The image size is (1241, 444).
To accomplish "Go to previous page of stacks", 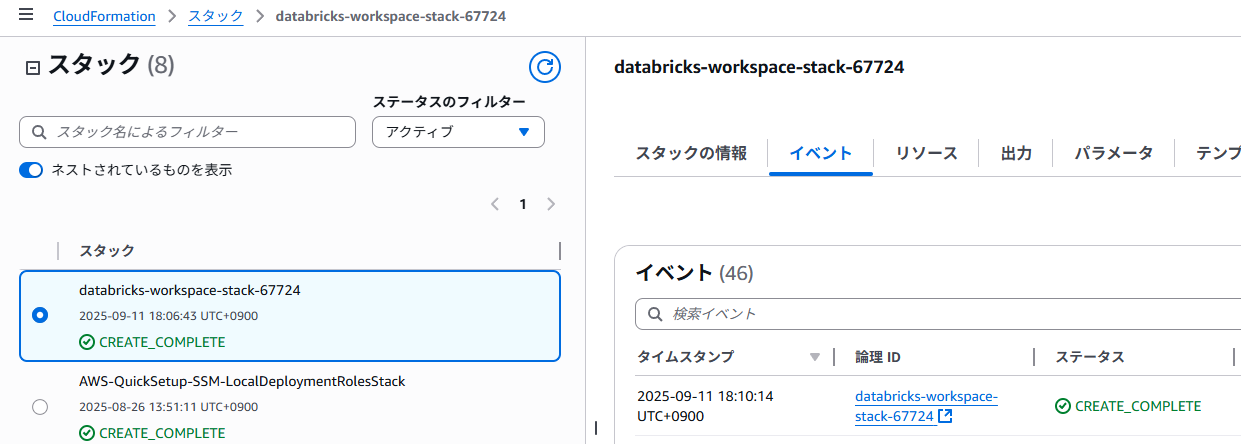I will coord(495,204).
